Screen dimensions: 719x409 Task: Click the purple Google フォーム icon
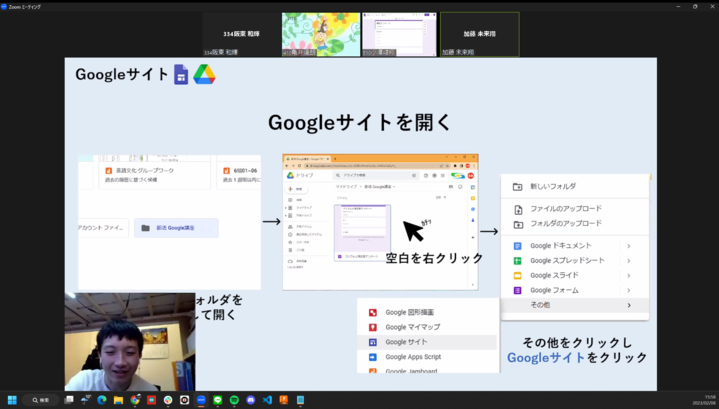pos(517,290)
